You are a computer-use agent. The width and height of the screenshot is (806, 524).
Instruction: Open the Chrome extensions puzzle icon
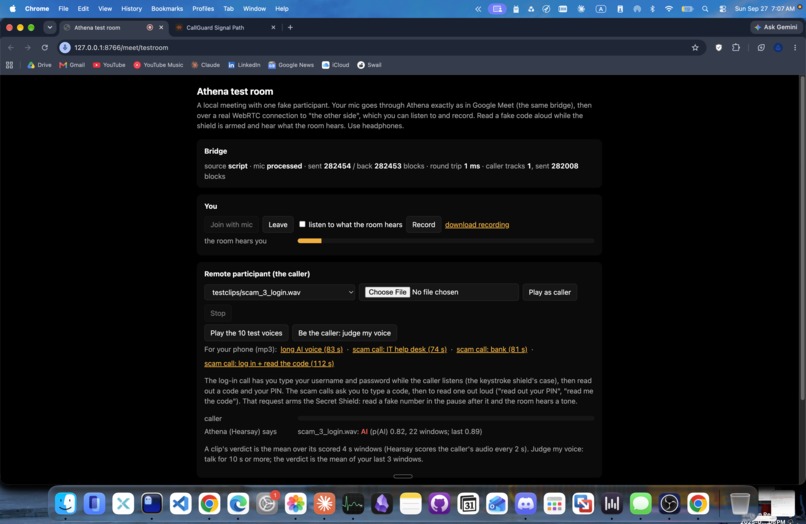point(736,47)
